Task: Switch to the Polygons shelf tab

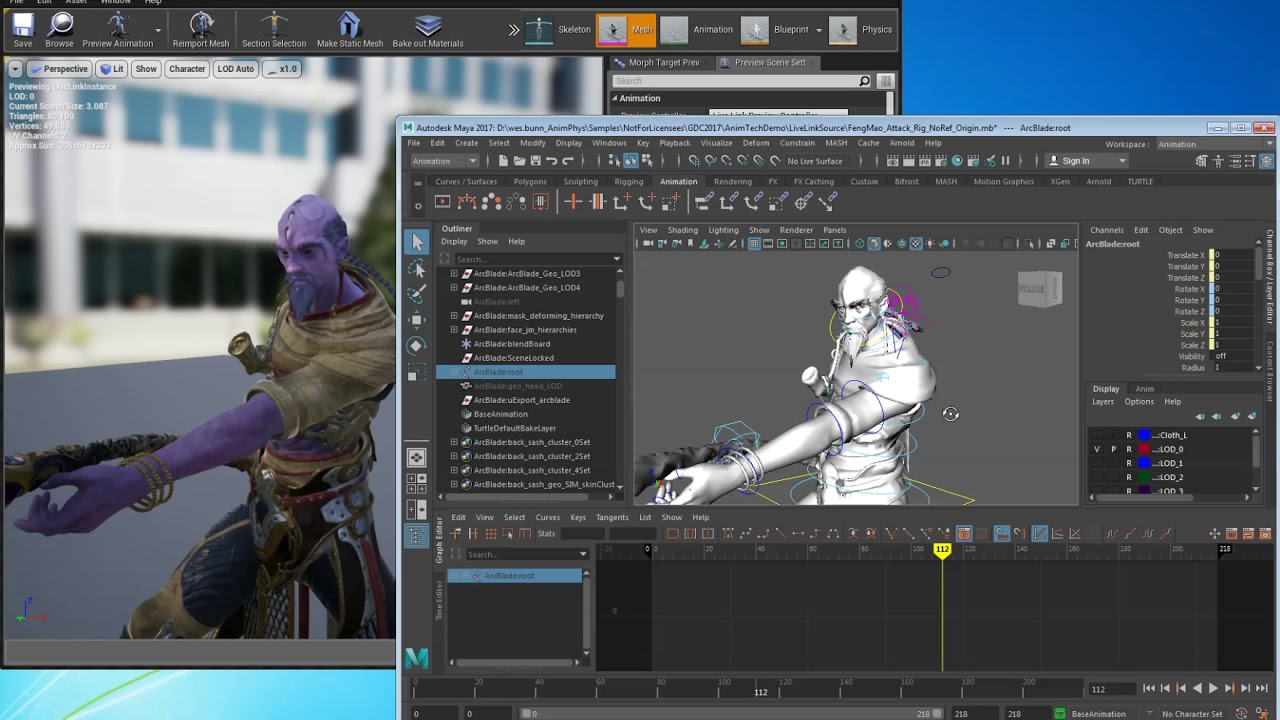Action: pyautogui.click(x=530, y=181)
